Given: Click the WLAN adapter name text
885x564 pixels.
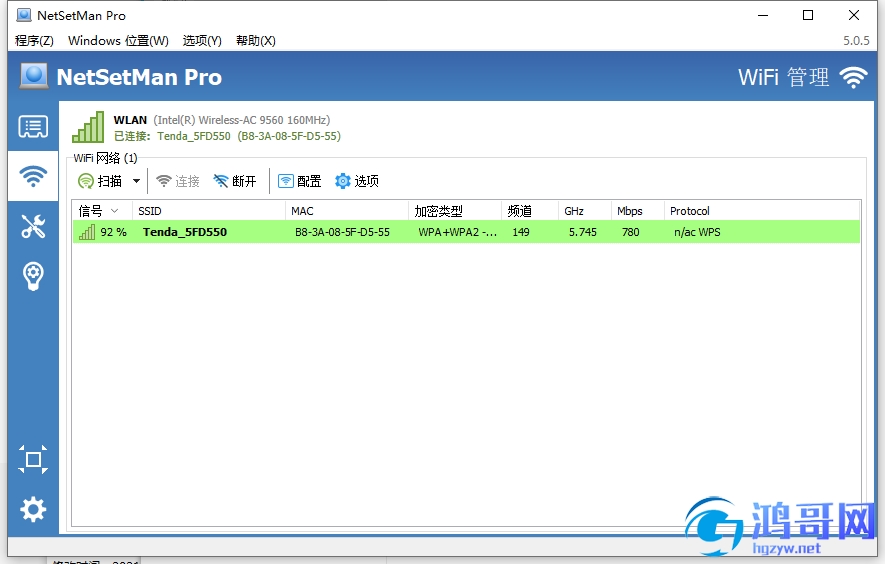Looking at the screenshot, I should pyautogui.click(x=130, y=120).
